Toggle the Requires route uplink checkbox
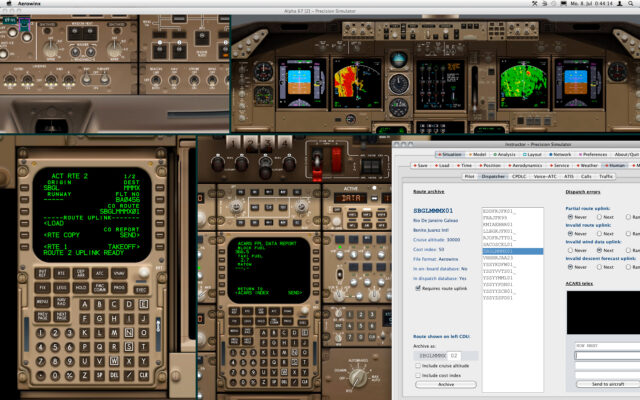640x400 pixels. coord(418,287)
